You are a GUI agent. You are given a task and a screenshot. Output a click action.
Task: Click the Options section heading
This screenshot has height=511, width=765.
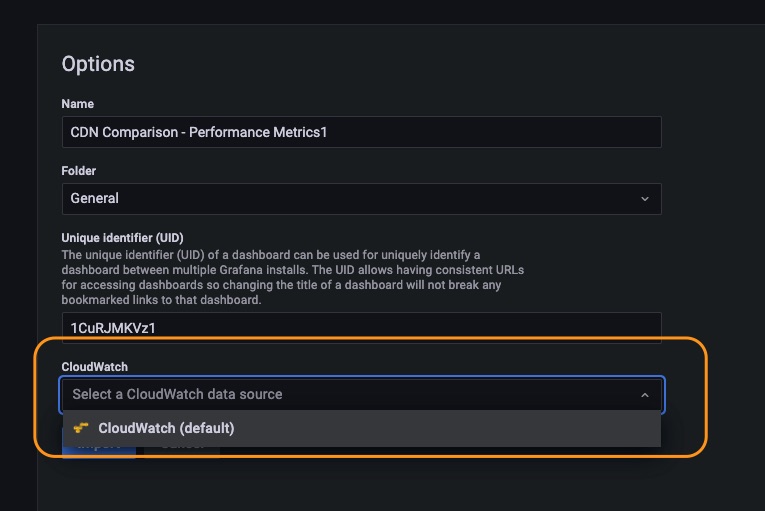(98, 64)
